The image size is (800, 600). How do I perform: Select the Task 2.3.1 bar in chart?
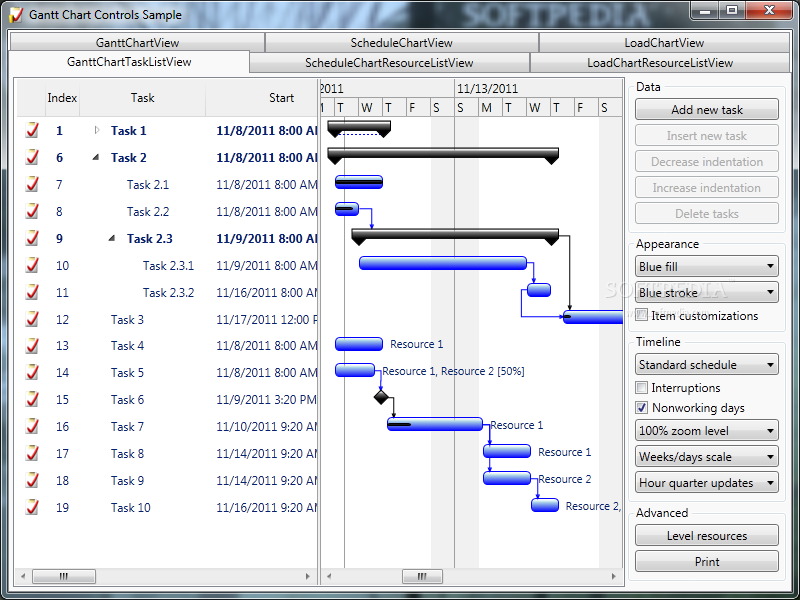tap(443, 263)
